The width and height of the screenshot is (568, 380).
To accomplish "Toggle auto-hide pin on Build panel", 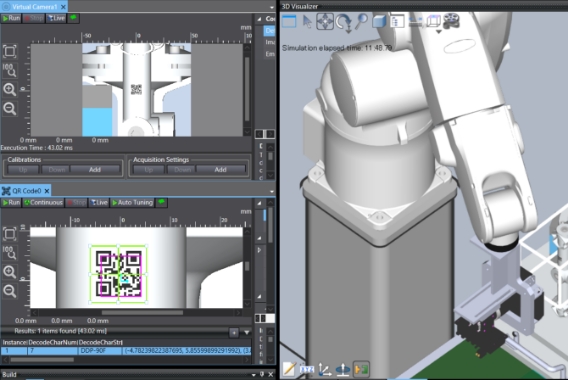I will [262, 374].
